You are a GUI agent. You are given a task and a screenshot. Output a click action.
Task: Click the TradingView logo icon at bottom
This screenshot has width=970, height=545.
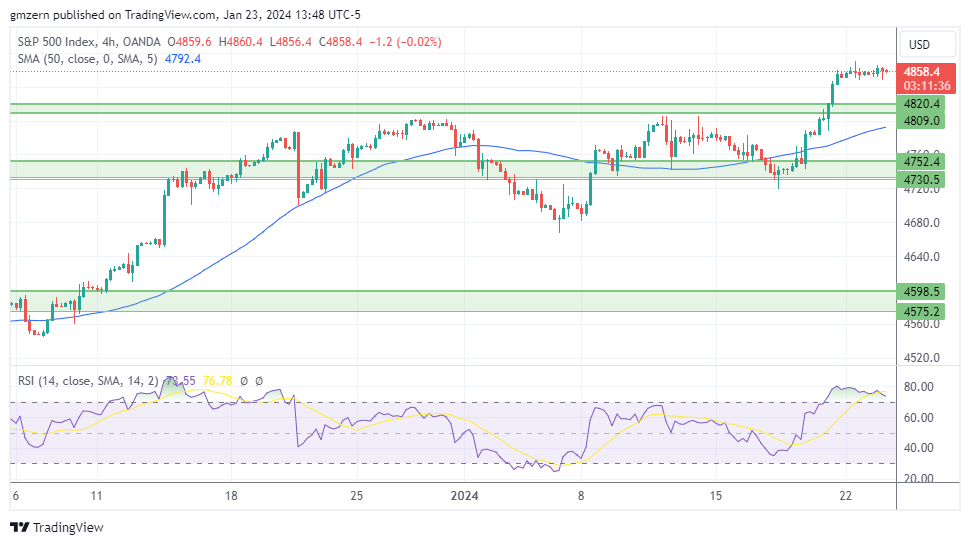pyautogui.click(x=19, y=527)
